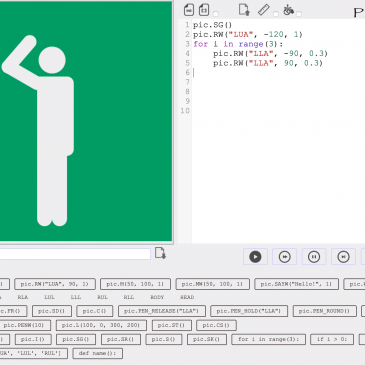The width and height of the screenshot is (365, 365).
Task: Insert the 'if i > 0:' snippet
Action: coord(332,339)
